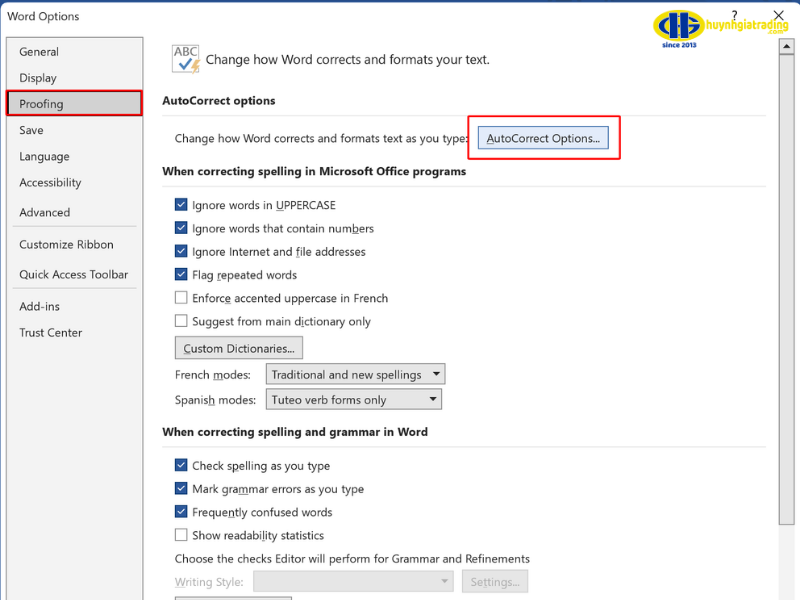Click the AutoCorrect Options button
The width and height of the screenshot is (800, 600).
click(x=543, y=138)
